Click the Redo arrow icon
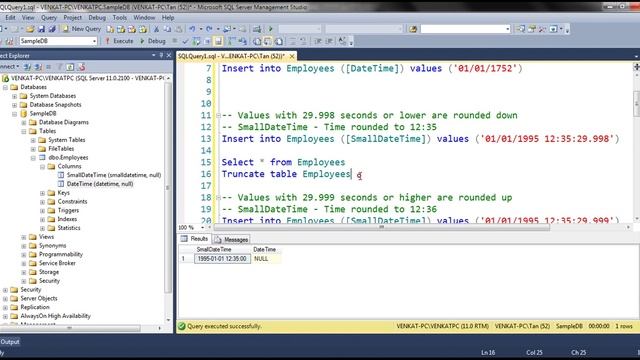Viewport: 640px width, 360px height. pos(209,29)
